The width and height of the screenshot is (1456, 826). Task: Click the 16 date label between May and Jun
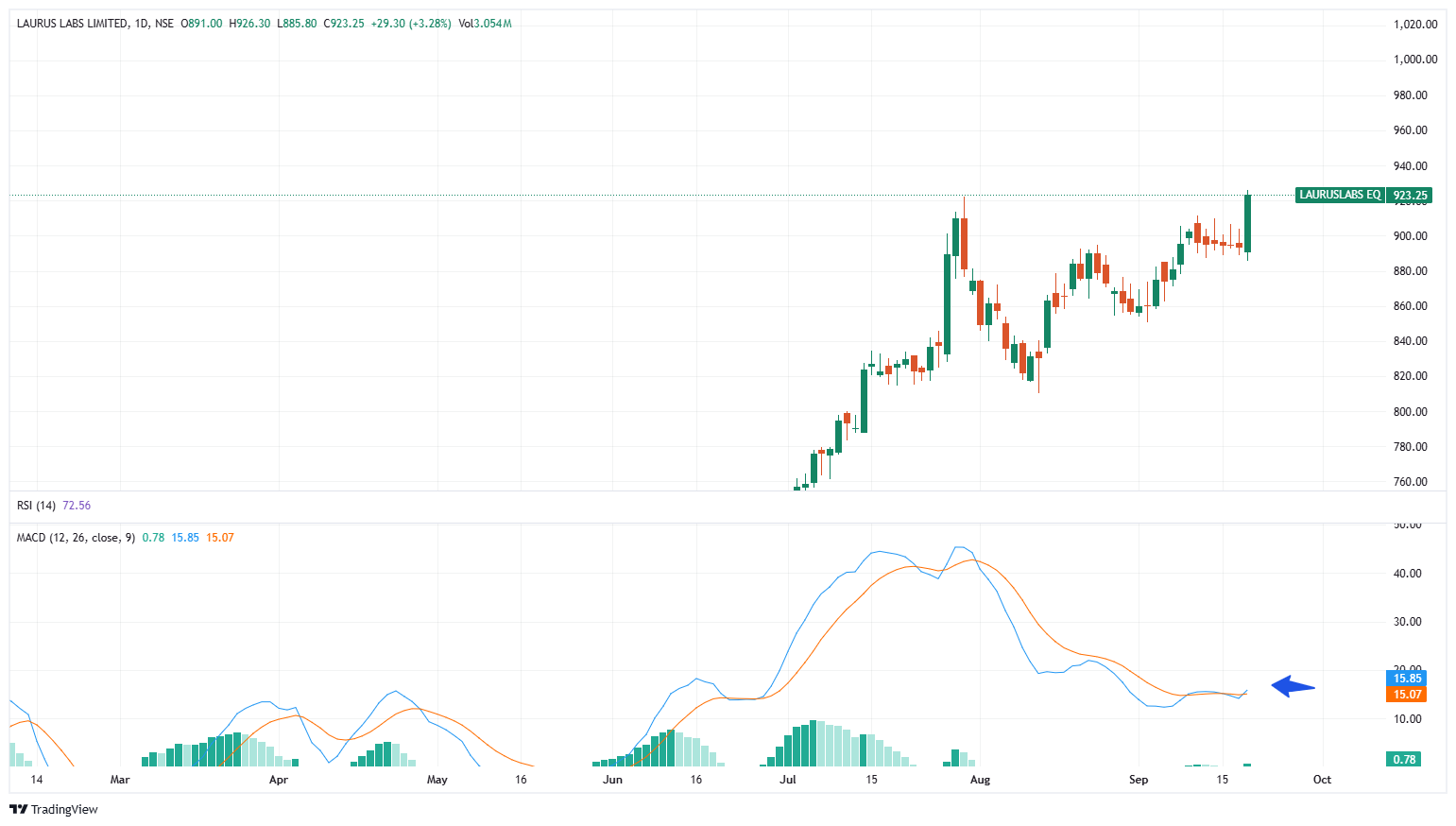pos(522,780)
